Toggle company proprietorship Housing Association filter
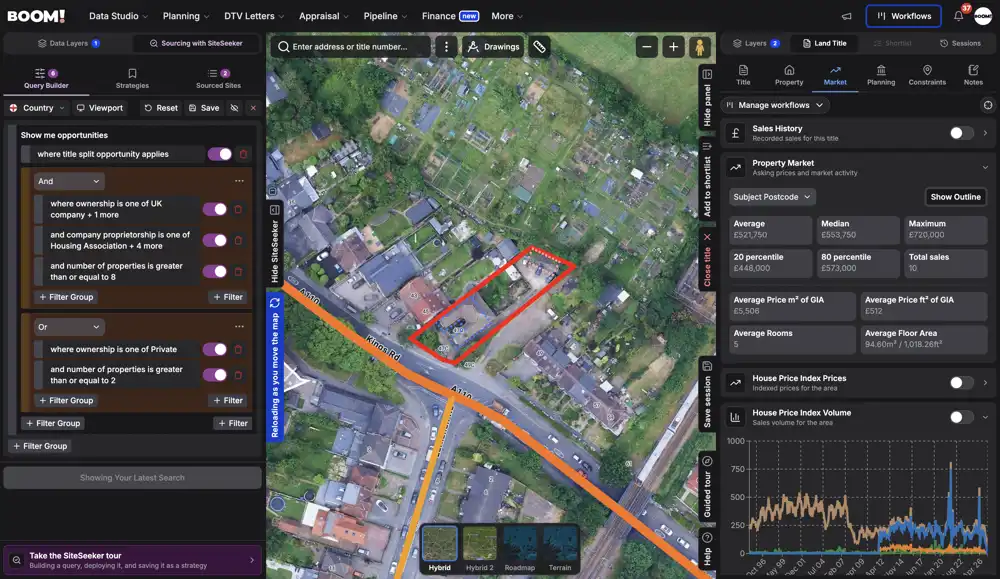Image resolution: width=1000 pixels, height=579 pixels. click(215, 240)
